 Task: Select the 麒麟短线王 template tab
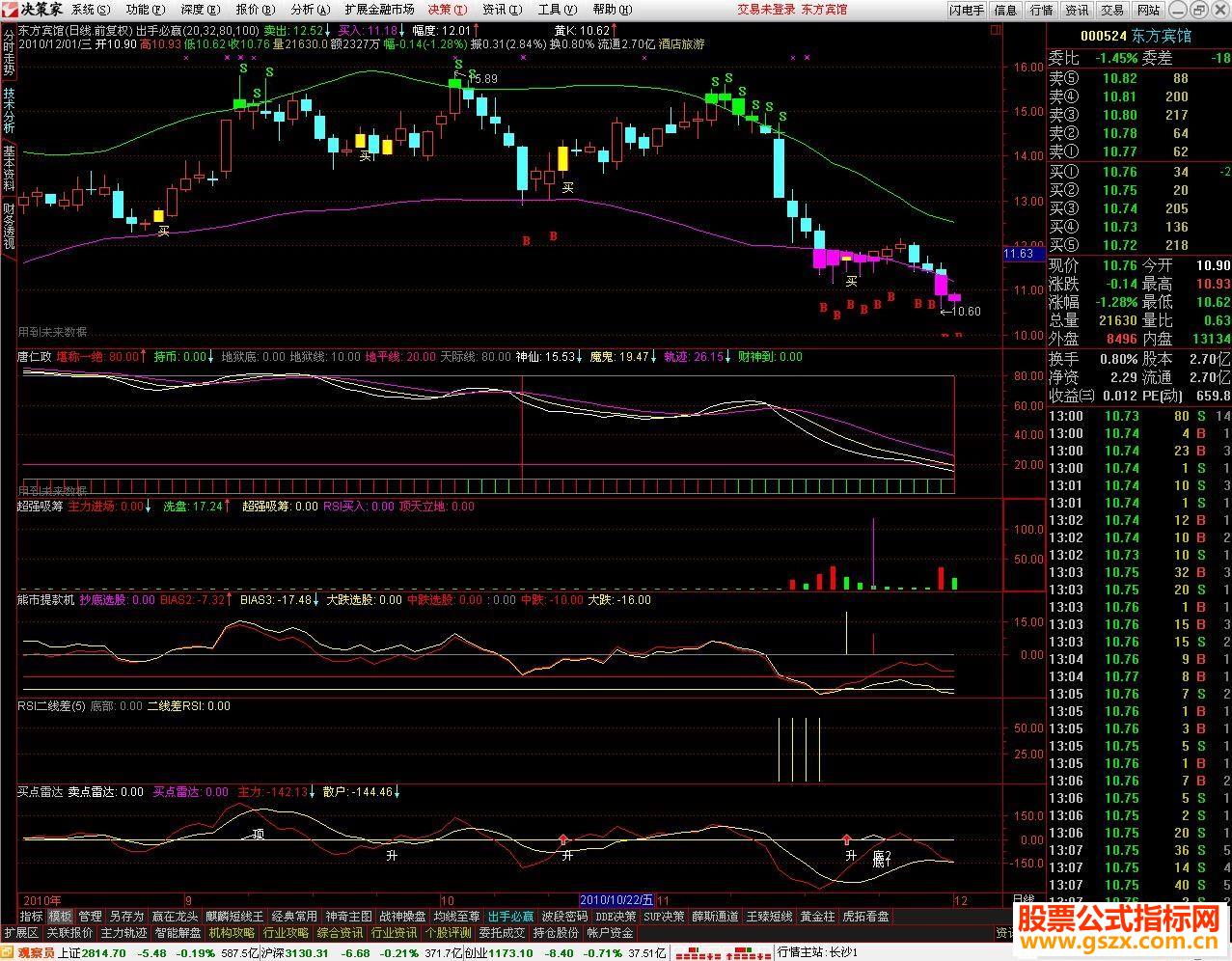click(234, 916)
